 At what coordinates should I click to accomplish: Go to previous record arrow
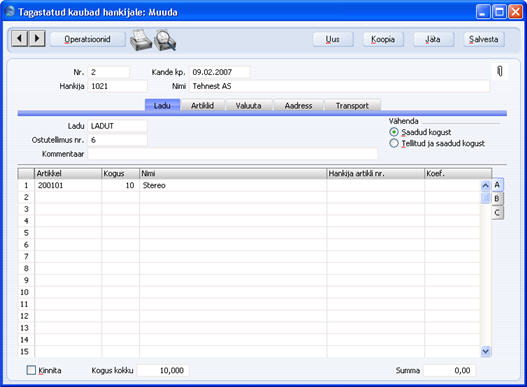[x=19, y=39]
